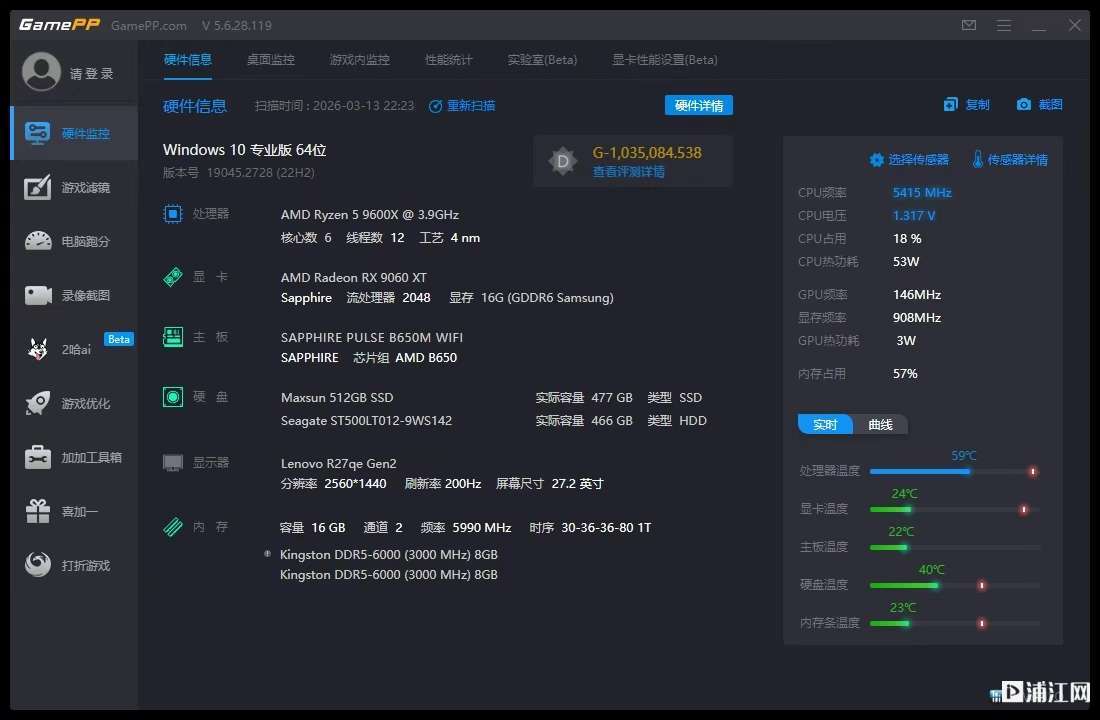1100x720 pixels.
Task: Open 游戏优化 rocket icon
Action: point(38,403)
